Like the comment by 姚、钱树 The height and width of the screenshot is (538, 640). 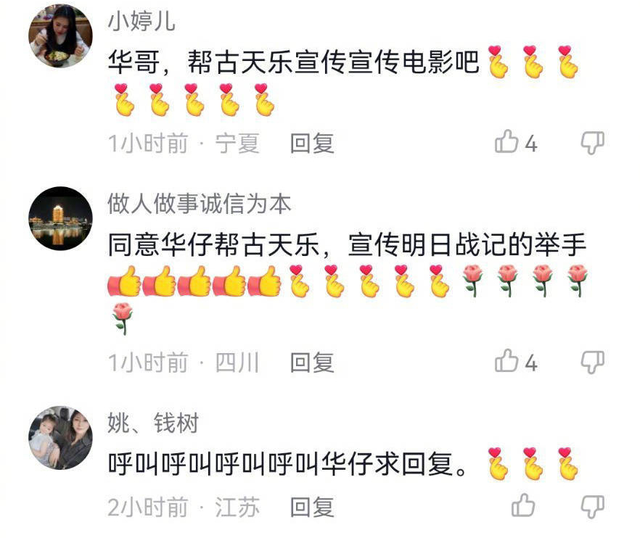tap(523, 505)
